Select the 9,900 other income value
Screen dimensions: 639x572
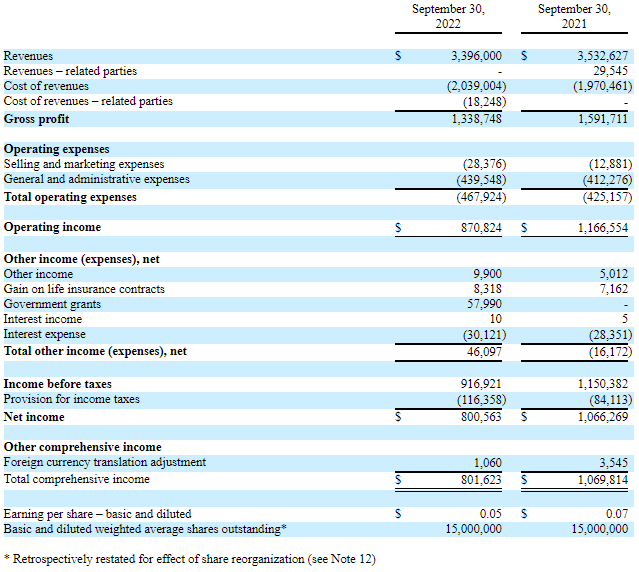(x=487, y=274)
